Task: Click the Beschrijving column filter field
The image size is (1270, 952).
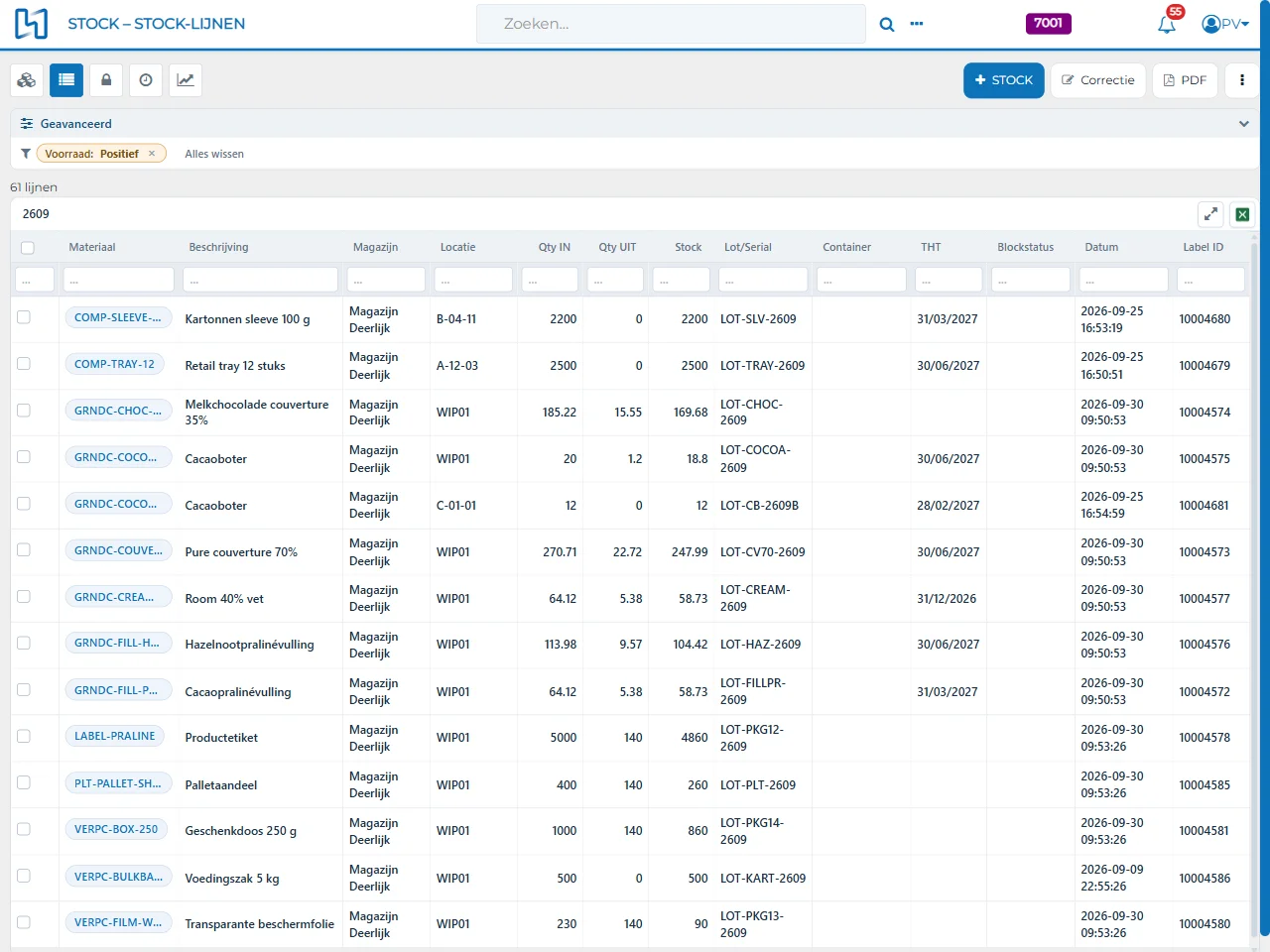Action: [260, 280]
